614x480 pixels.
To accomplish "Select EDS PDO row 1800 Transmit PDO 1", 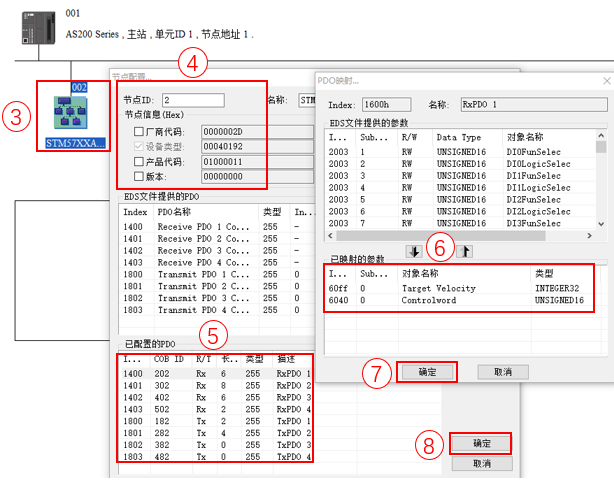I will point(217,274).
